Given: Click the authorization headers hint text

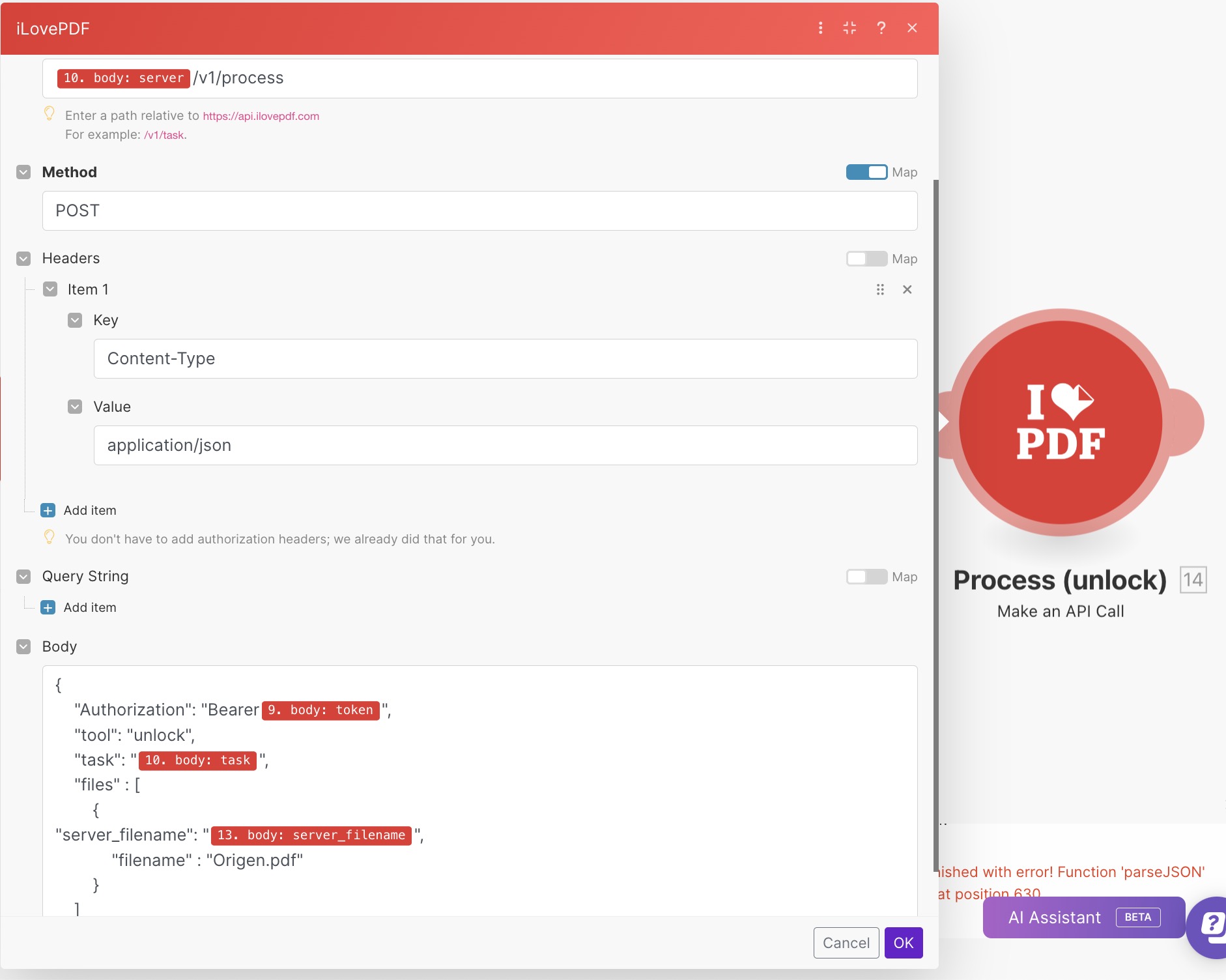Looking at the screenshot, I should (x=280, y=539).
